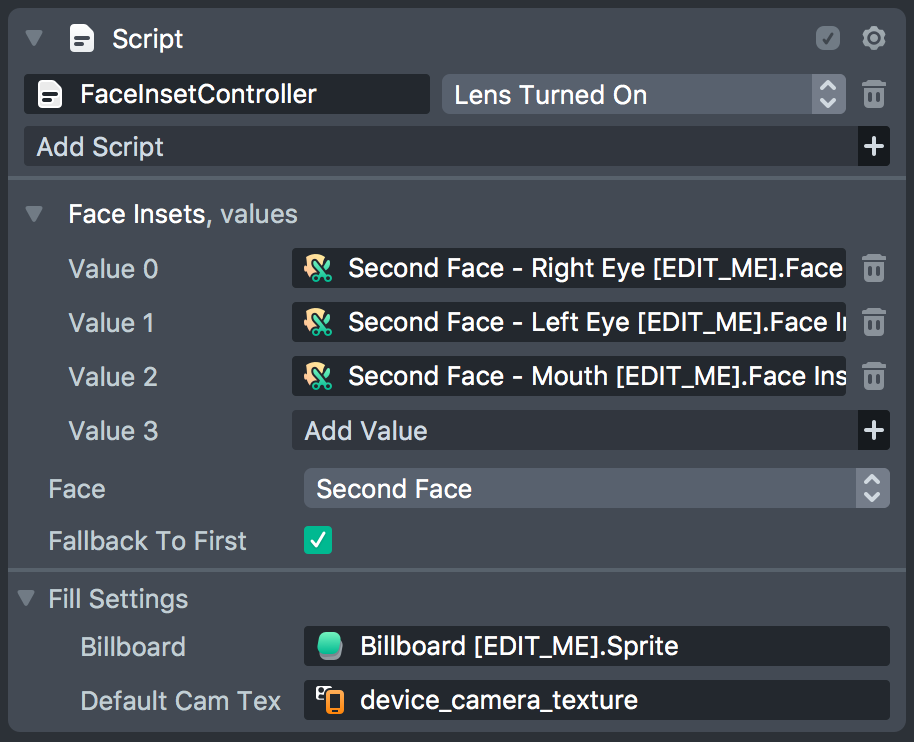This screenshot has width=914, height=742.
Task: Click the plus icon beside Add Value
Action: (x=873, y=431)
